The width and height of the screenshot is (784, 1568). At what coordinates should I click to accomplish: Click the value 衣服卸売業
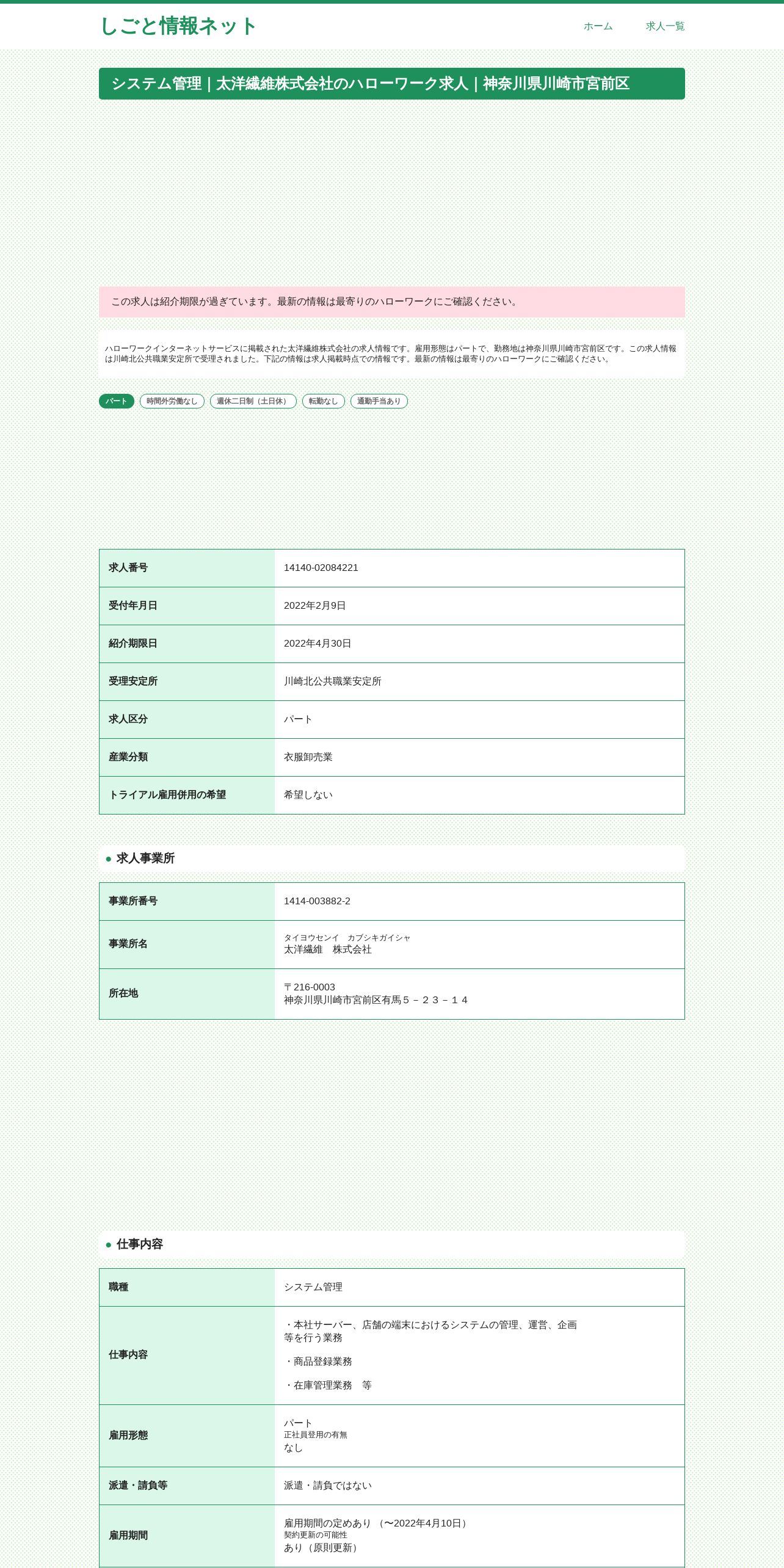[308, 757]
